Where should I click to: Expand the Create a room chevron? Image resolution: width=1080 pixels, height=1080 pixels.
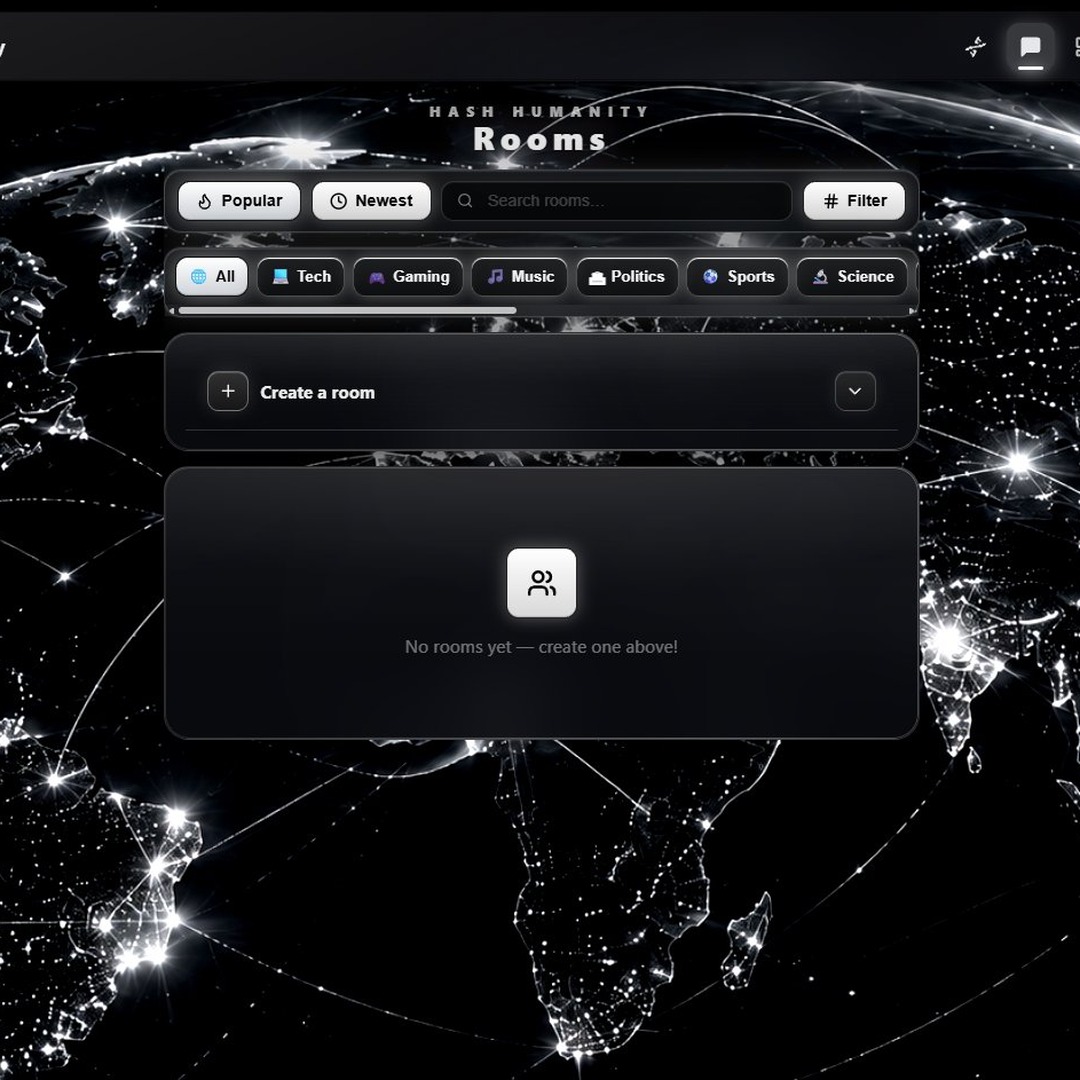[x=855, y=391]
